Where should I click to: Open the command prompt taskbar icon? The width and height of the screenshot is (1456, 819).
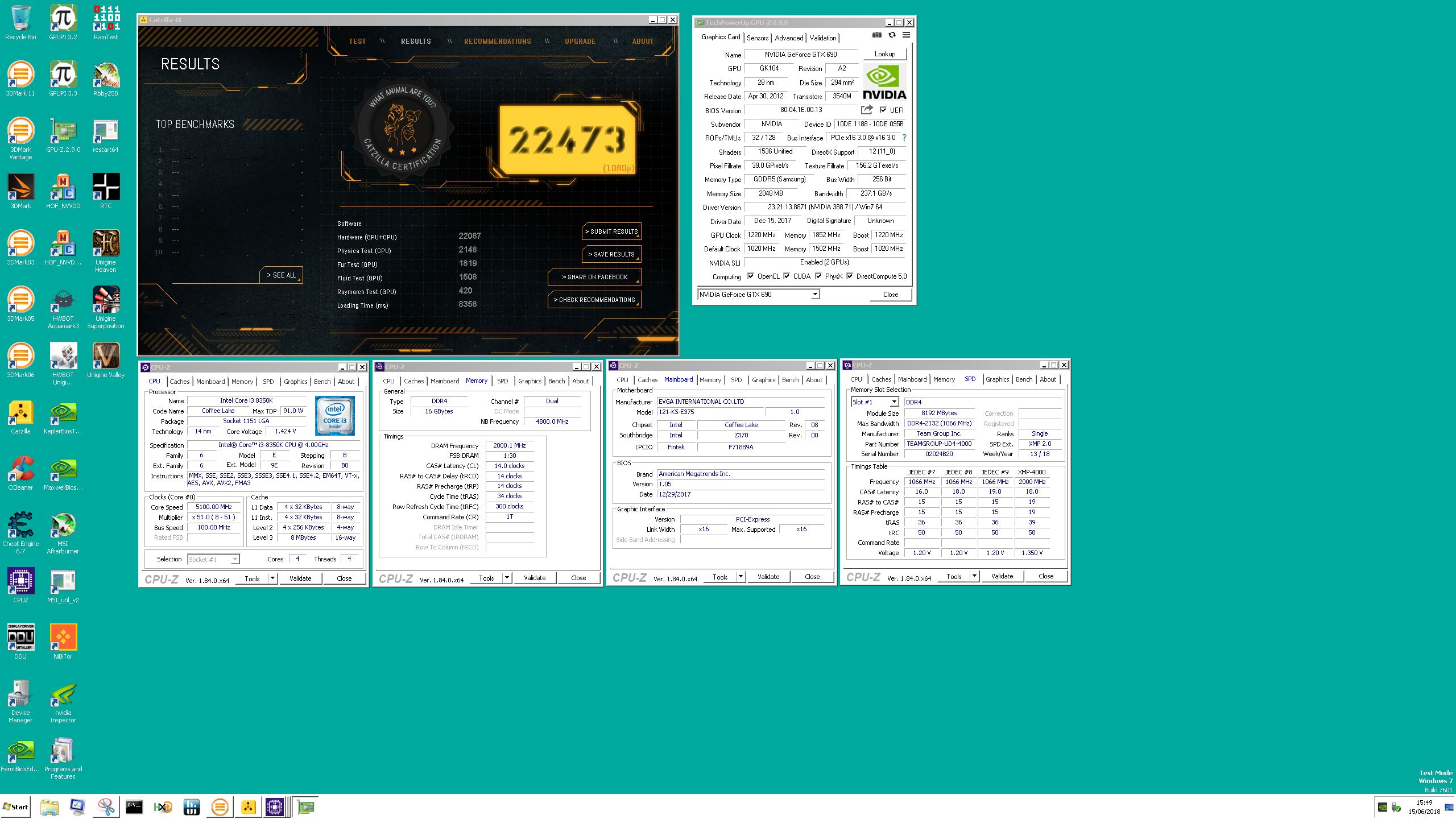tap(134, 806)
